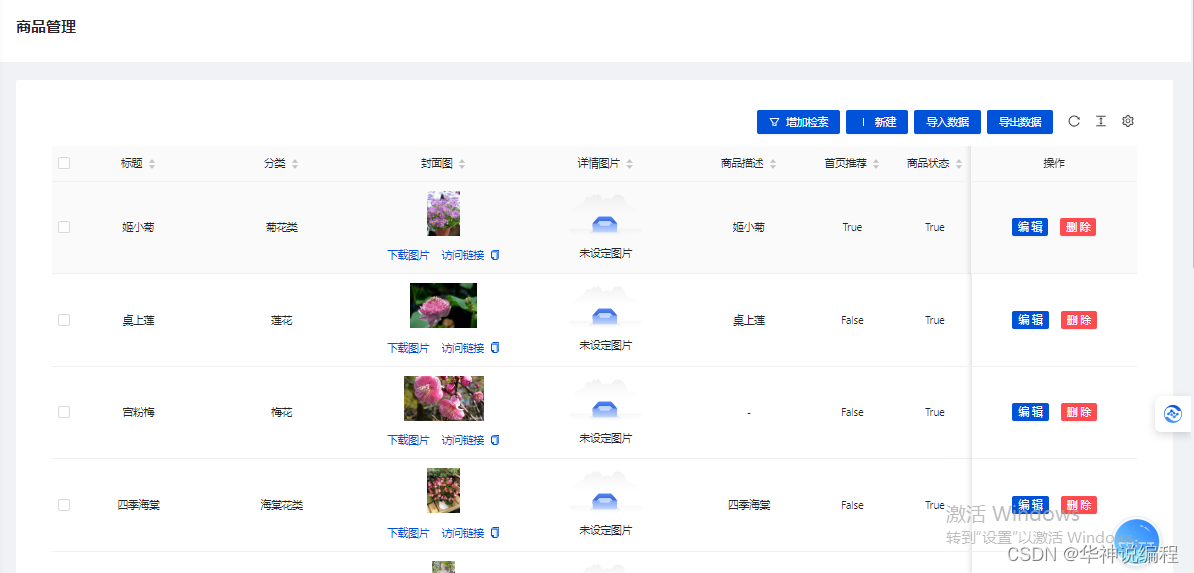This screenshot has height=573, width=1194.
Task: Click the 宫粉梅 title cell
Action: [139, 413]
